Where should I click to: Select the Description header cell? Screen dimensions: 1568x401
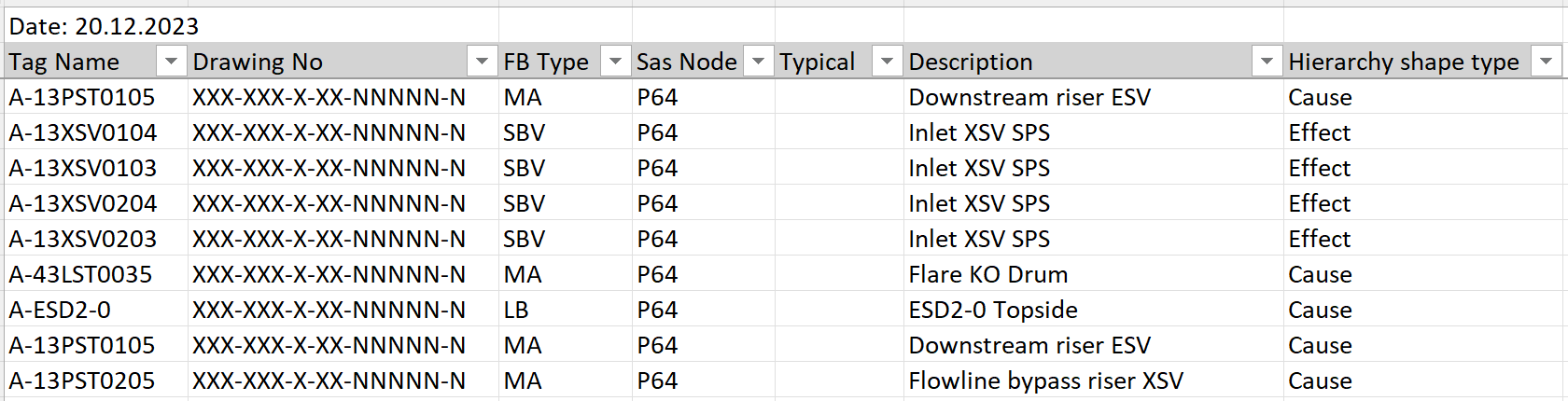click(x=1094, y=62)
